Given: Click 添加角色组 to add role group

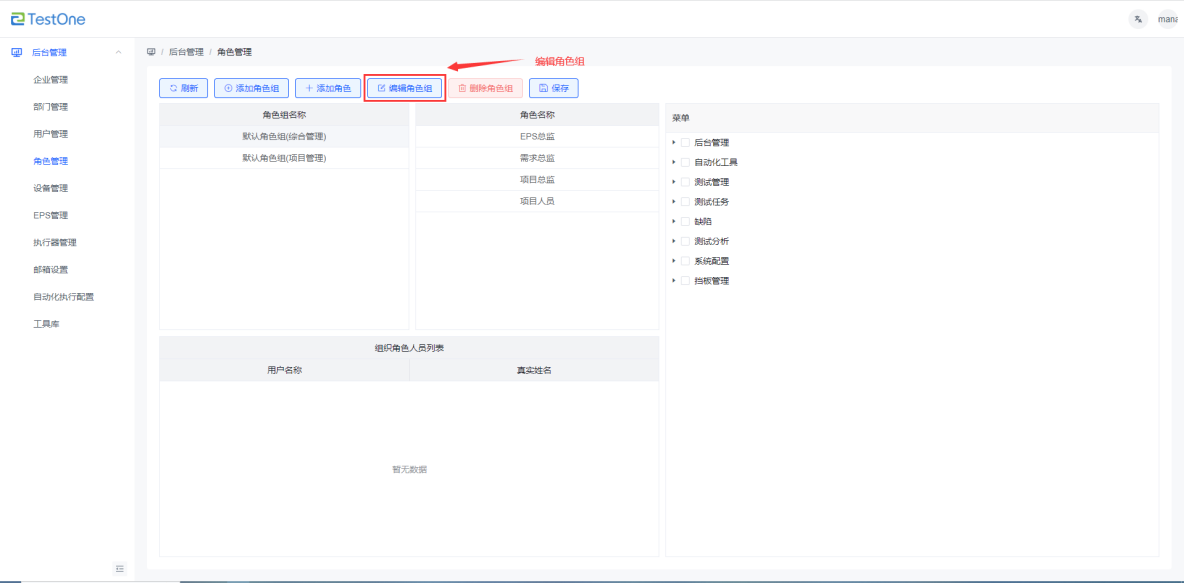Looking at the screenshot, I should click(251, 88).
